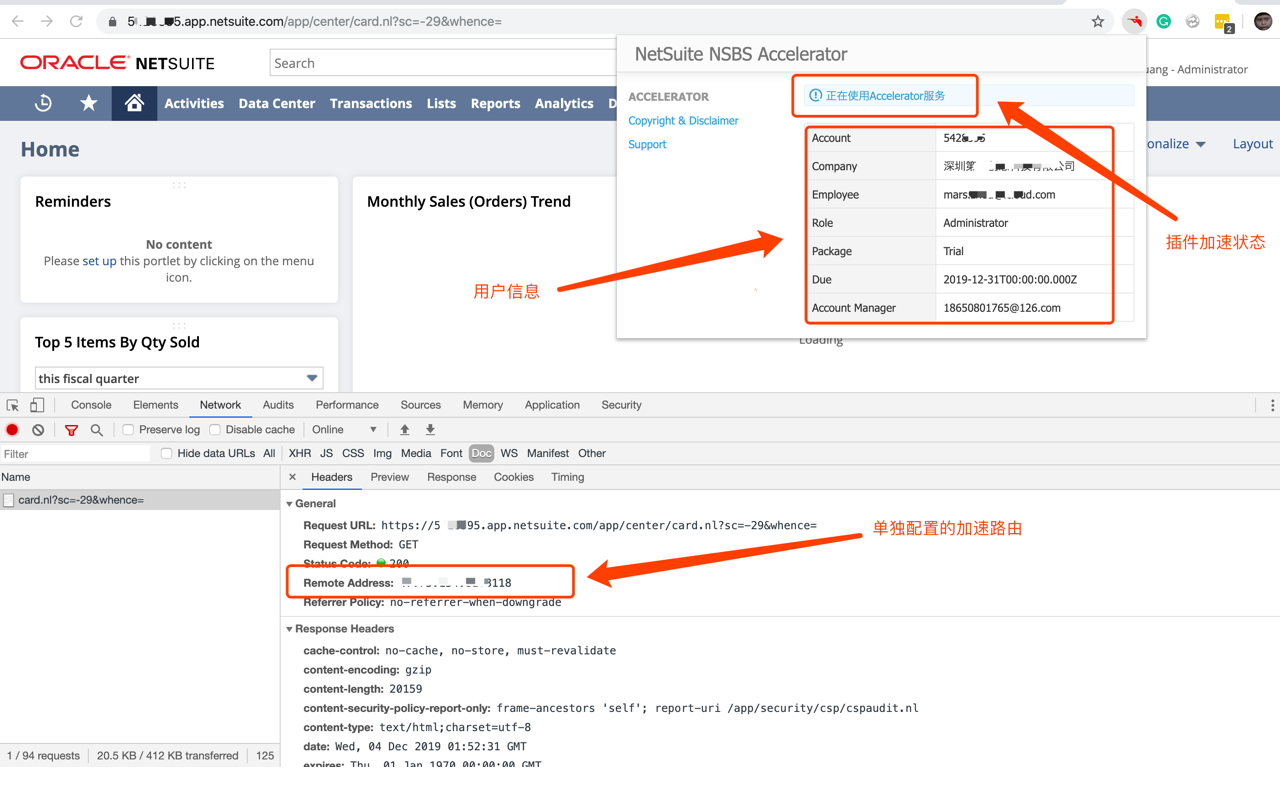
Task: Clear the network log
Action: point(38,430)
